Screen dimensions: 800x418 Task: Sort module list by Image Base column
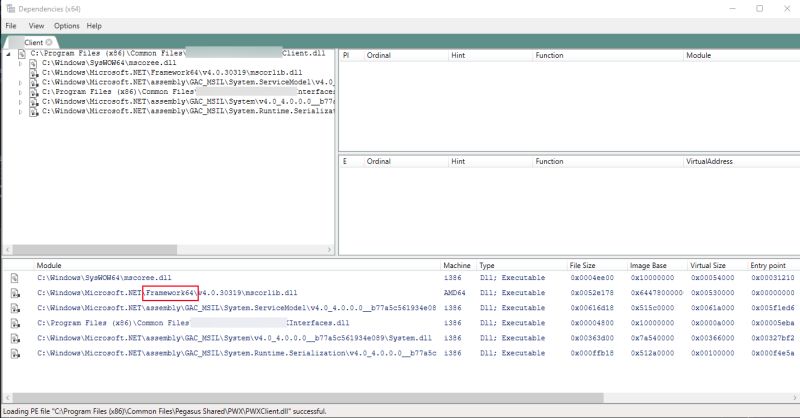pos(657,265)
